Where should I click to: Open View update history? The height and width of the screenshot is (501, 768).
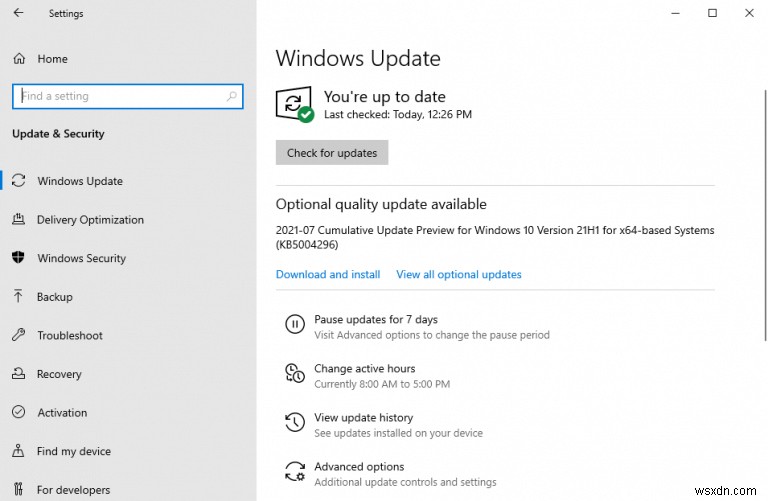363,417
